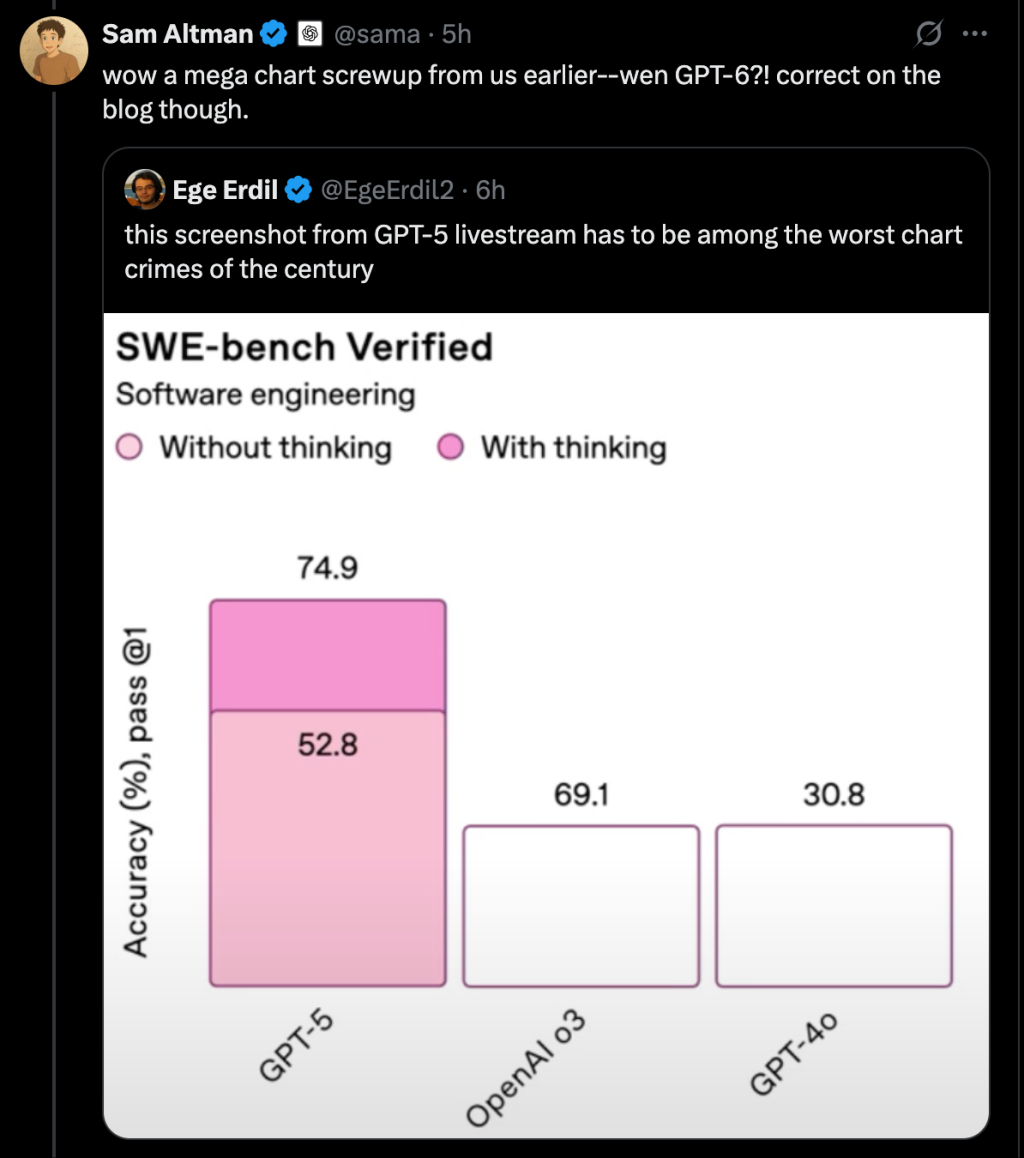Click the GPT-4o white bar

[x=834, y=905]
